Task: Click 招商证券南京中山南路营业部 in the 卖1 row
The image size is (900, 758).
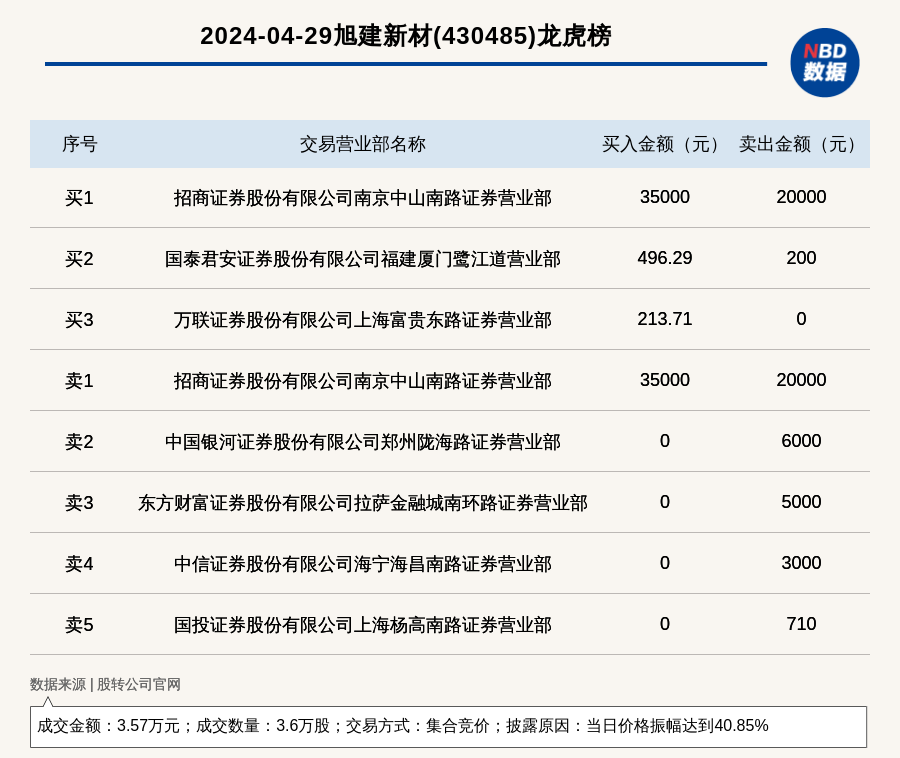Action: coord(363,381)
